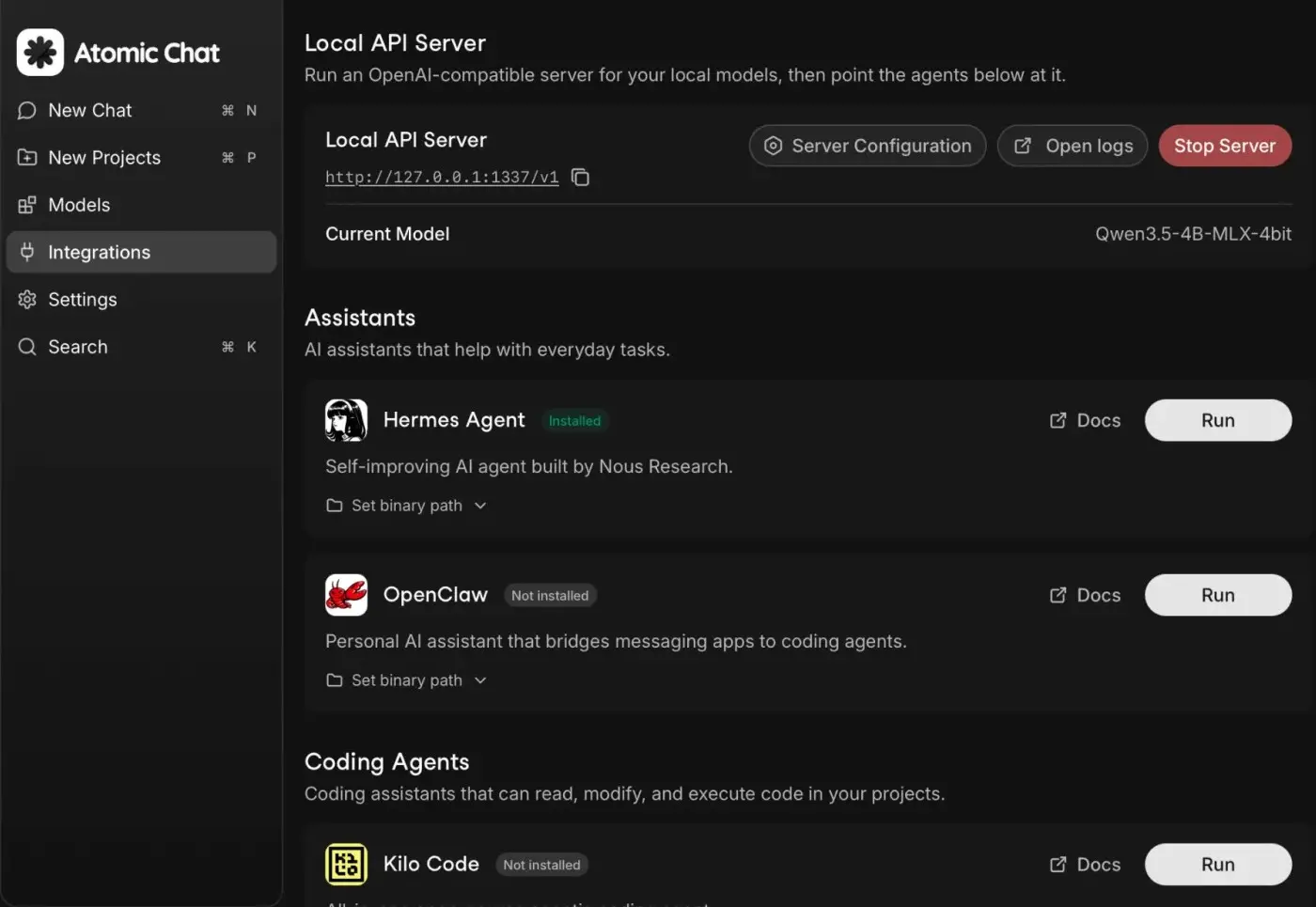Click the Open logs external-link icon
This screenshot has height=907, width=1316.
click(x=1023, y=146)
